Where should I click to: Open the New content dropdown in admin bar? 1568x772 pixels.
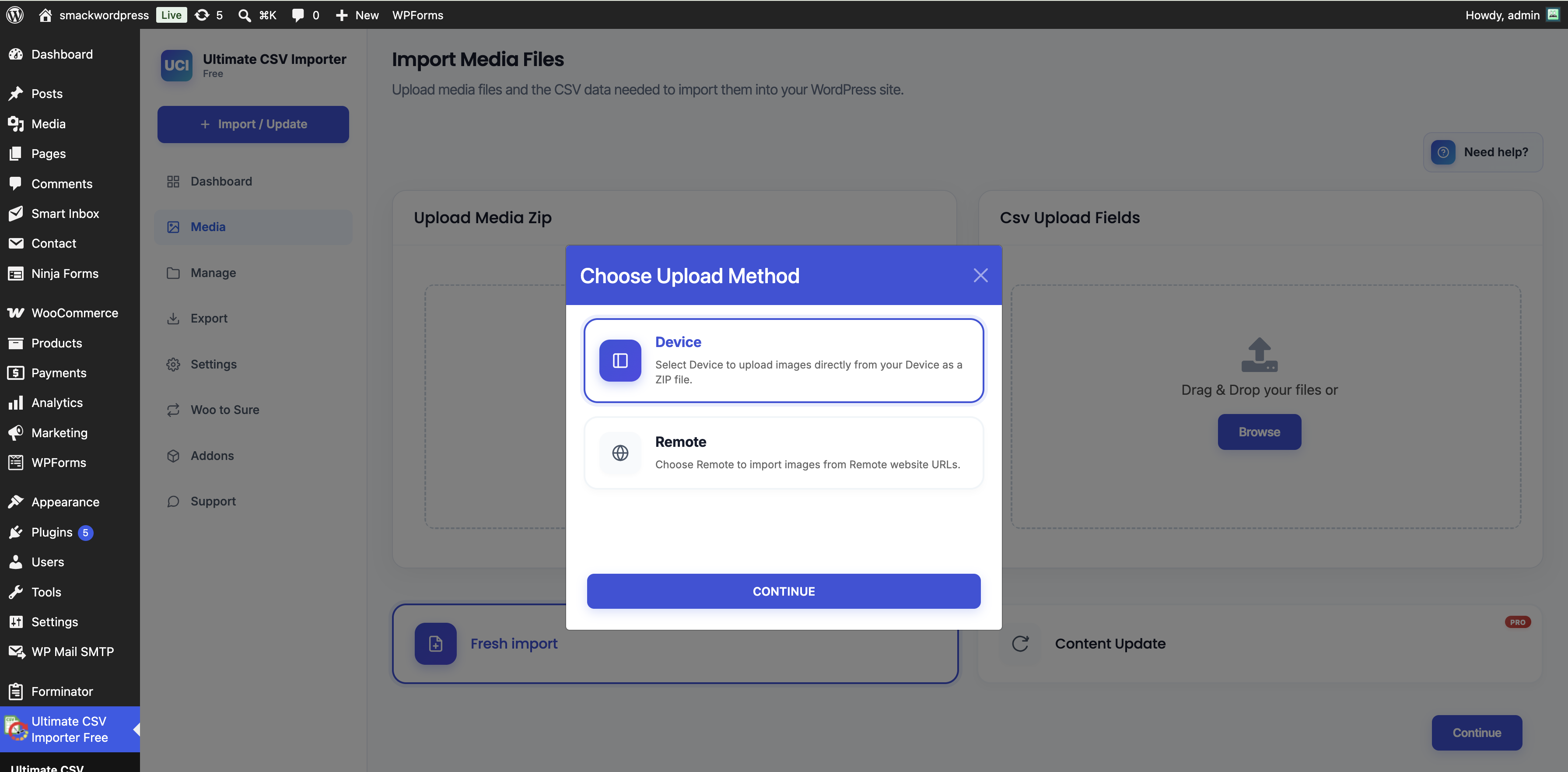click(357, 14)
